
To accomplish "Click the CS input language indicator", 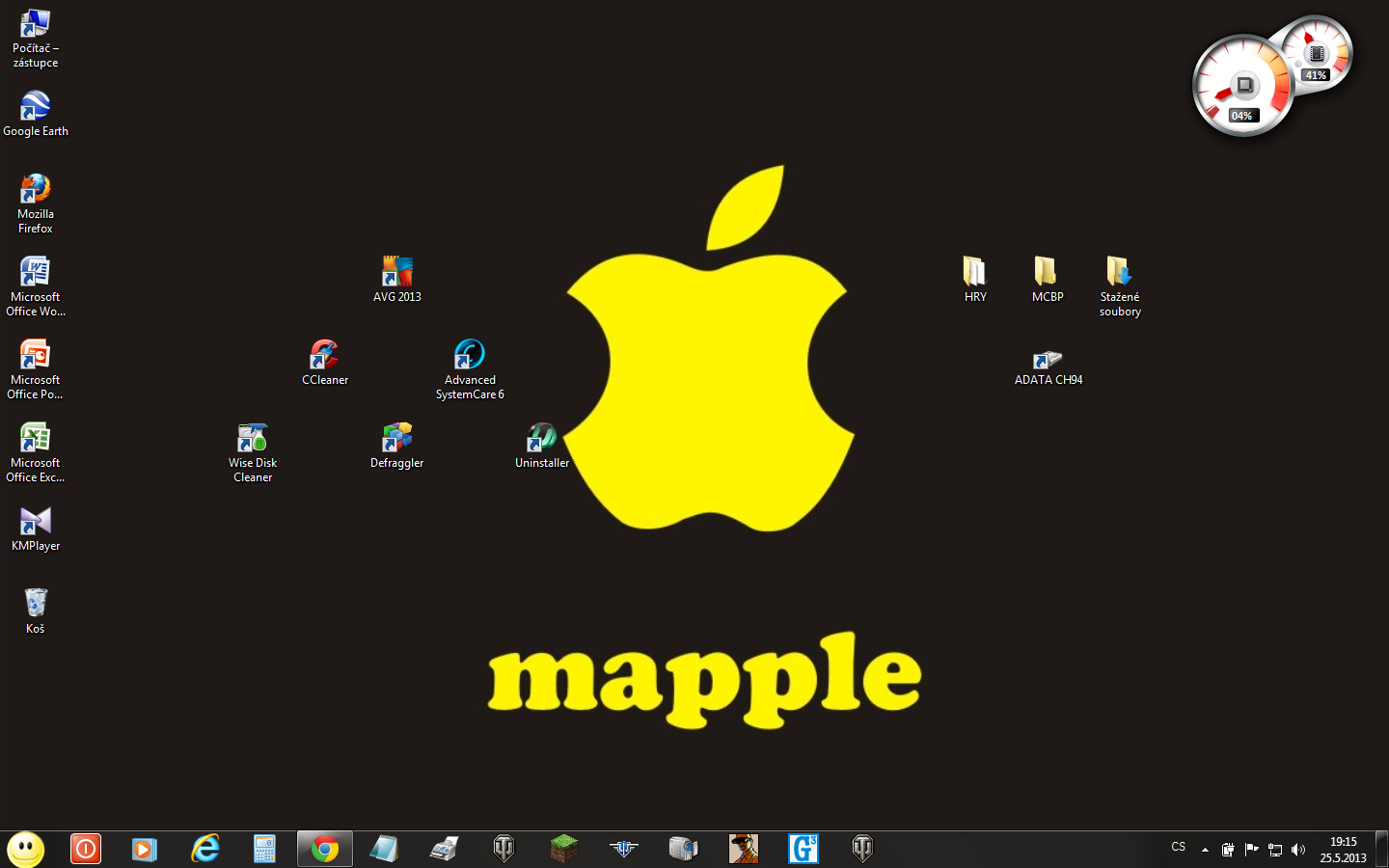I will [1179, 848].
